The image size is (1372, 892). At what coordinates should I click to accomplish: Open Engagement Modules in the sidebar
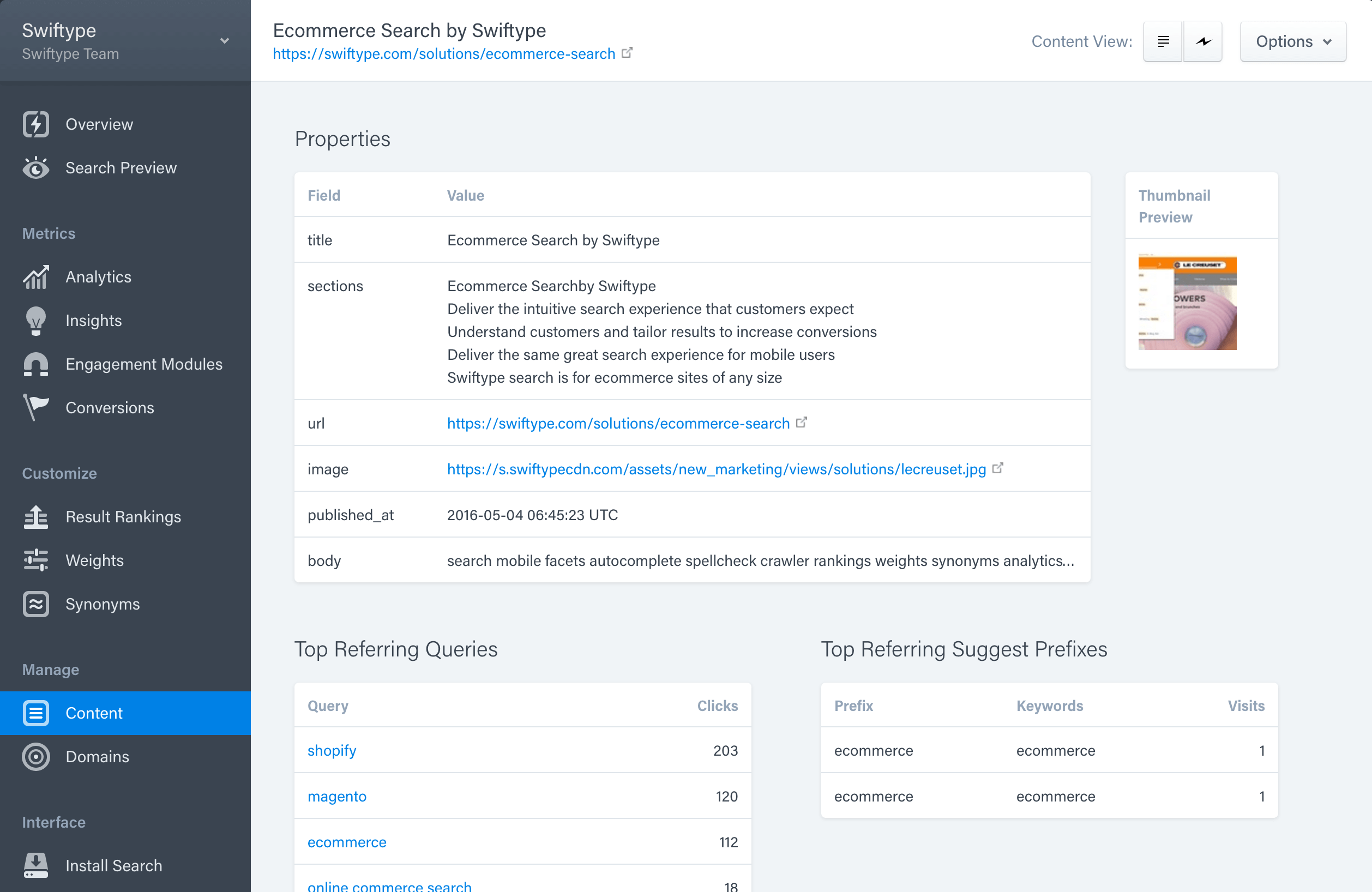click(x=143, y=364)
